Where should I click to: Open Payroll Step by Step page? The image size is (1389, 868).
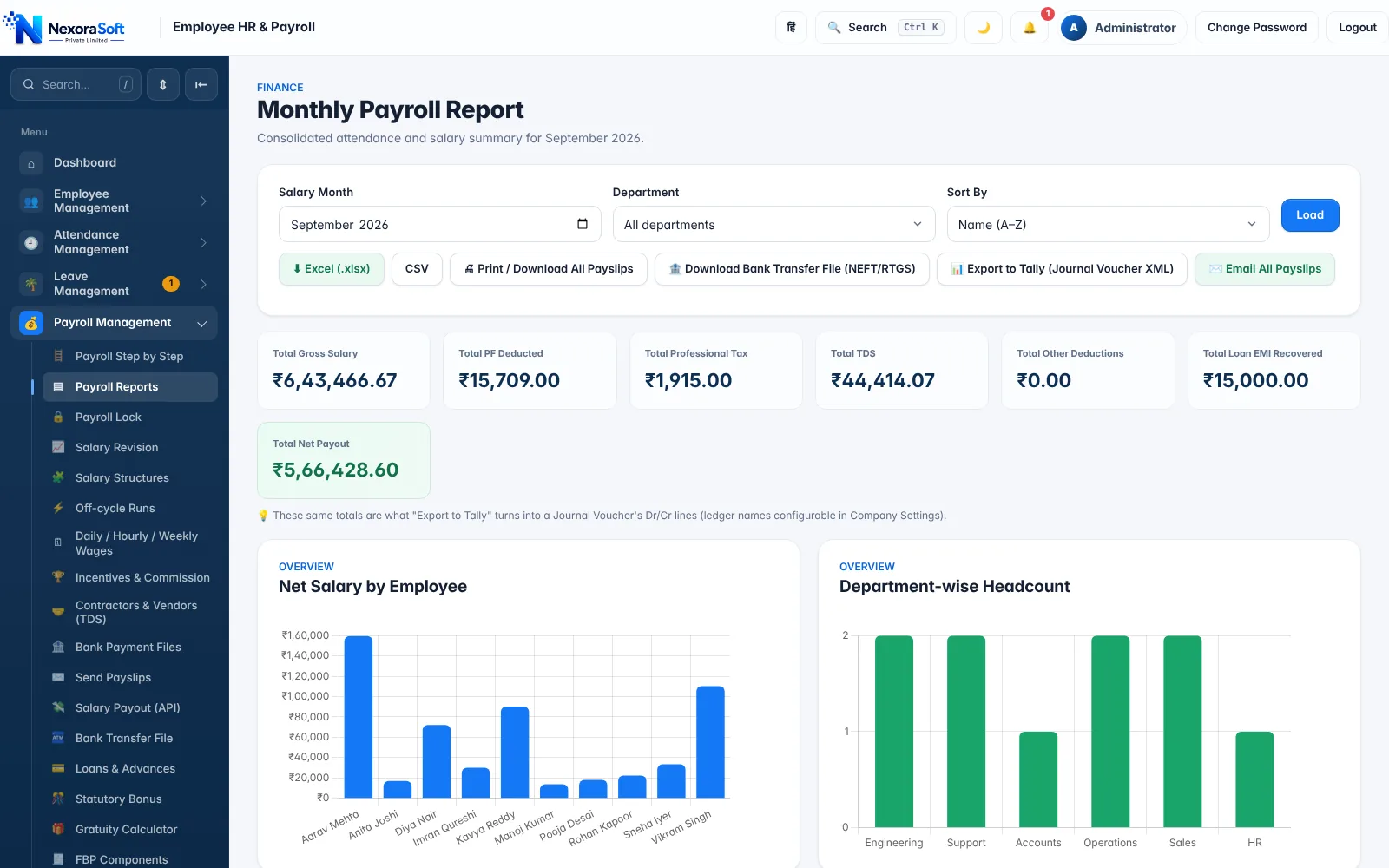(x=130, y=356)
